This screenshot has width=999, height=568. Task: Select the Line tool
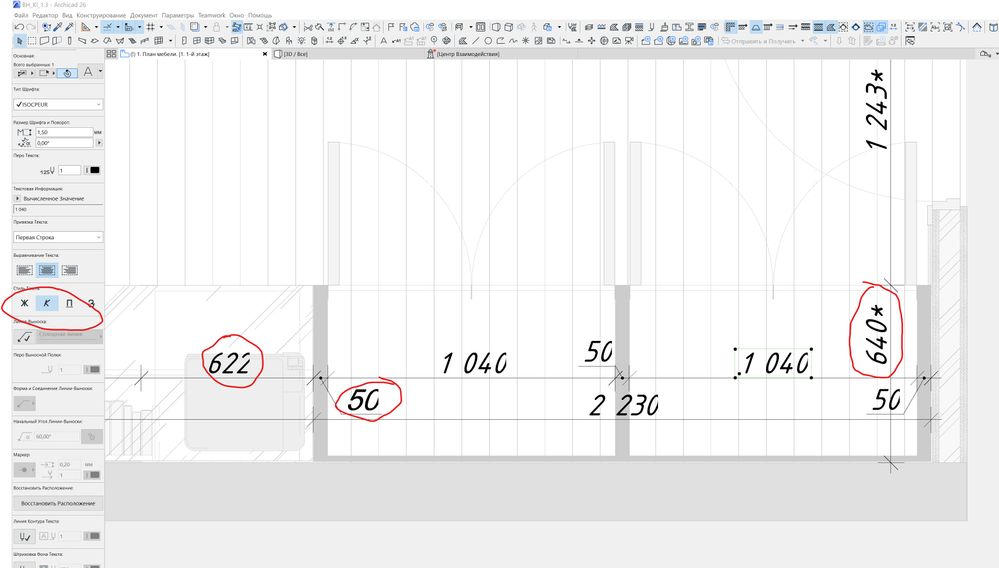pyautogui.click(x=475, y=41)
